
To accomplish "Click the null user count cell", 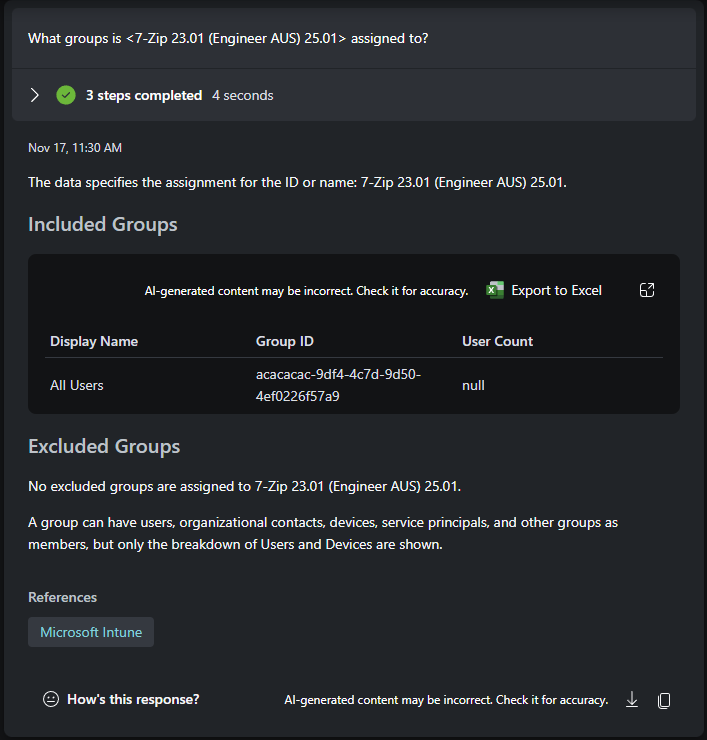I will 473,385.
